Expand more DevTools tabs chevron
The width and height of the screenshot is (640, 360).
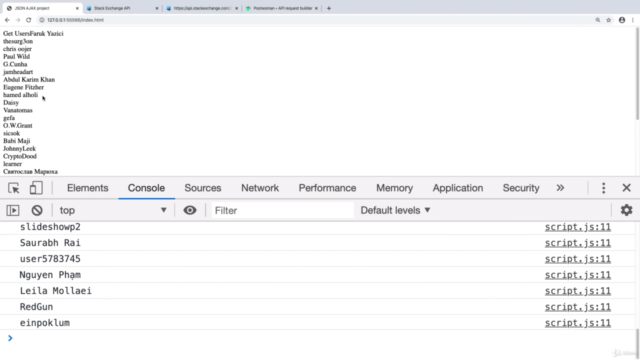560,188
